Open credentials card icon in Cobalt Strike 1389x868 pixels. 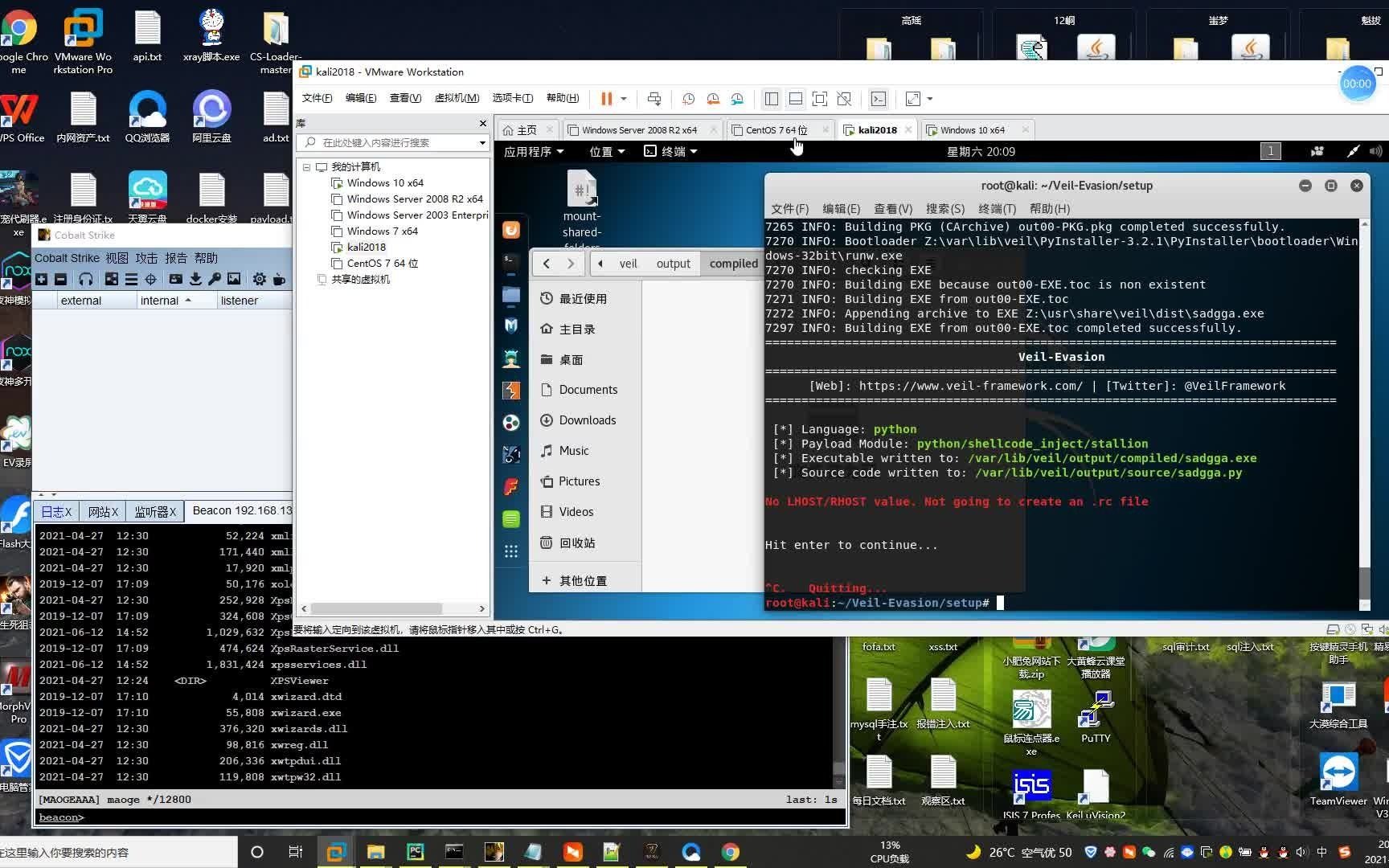pos(175,279)
